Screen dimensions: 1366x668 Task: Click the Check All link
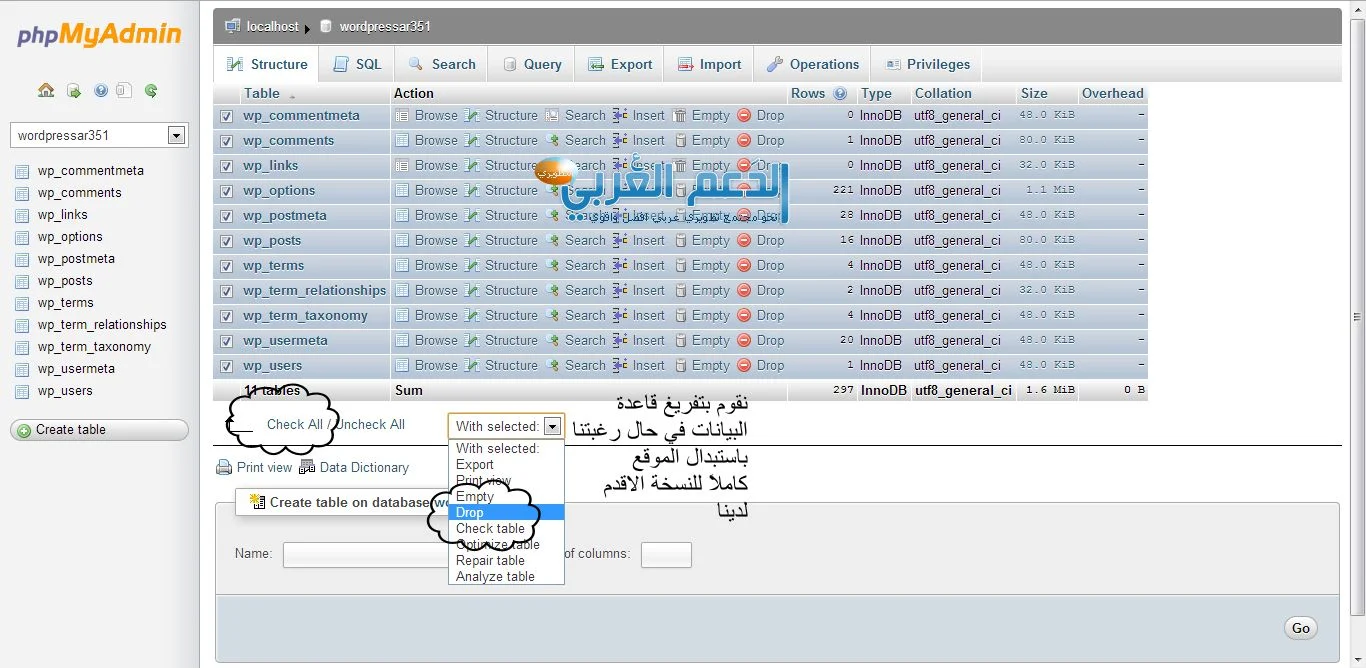[294, 424]
